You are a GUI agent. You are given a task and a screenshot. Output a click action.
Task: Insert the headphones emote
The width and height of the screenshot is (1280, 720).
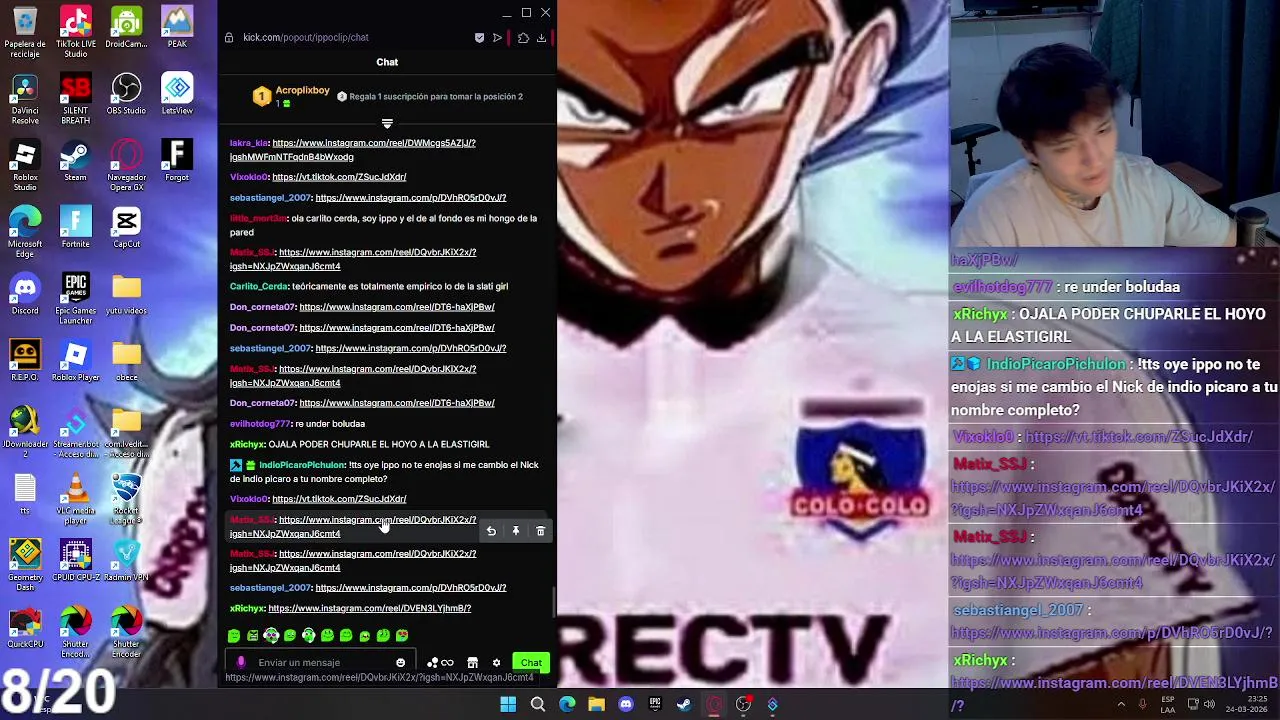coord(308,635)
